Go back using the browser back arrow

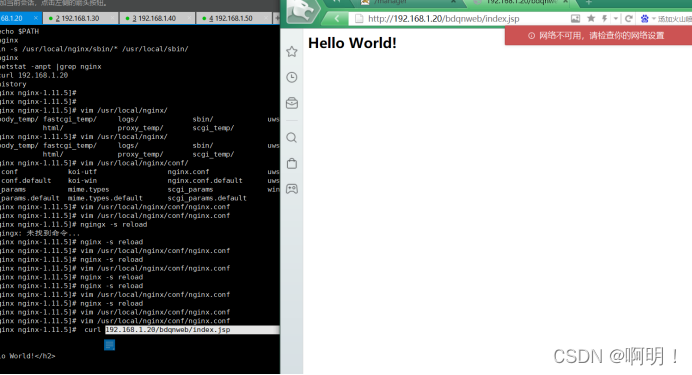[337, 19]
